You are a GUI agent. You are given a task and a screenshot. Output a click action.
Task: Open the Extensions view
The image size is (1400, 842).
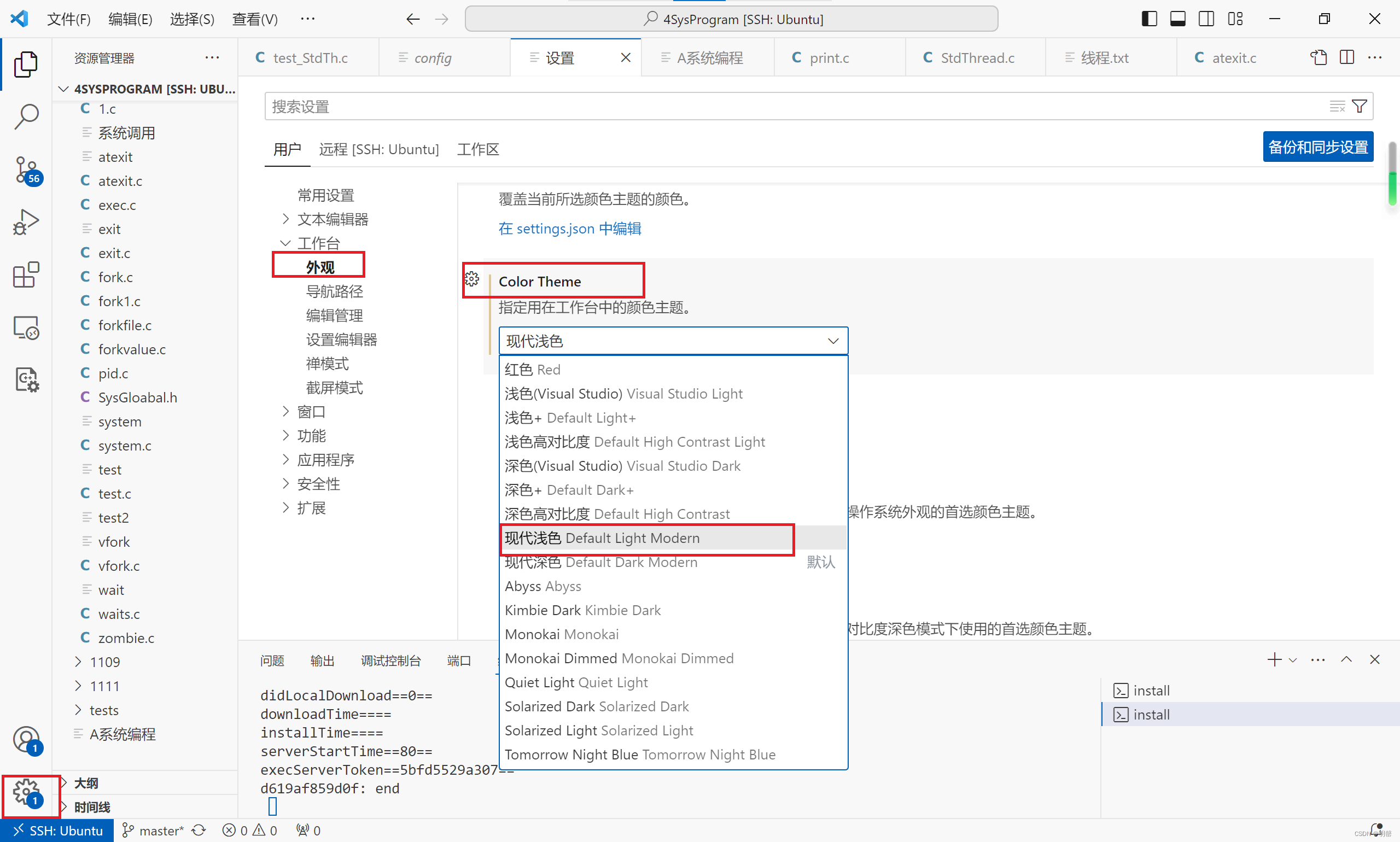(26, 274)
